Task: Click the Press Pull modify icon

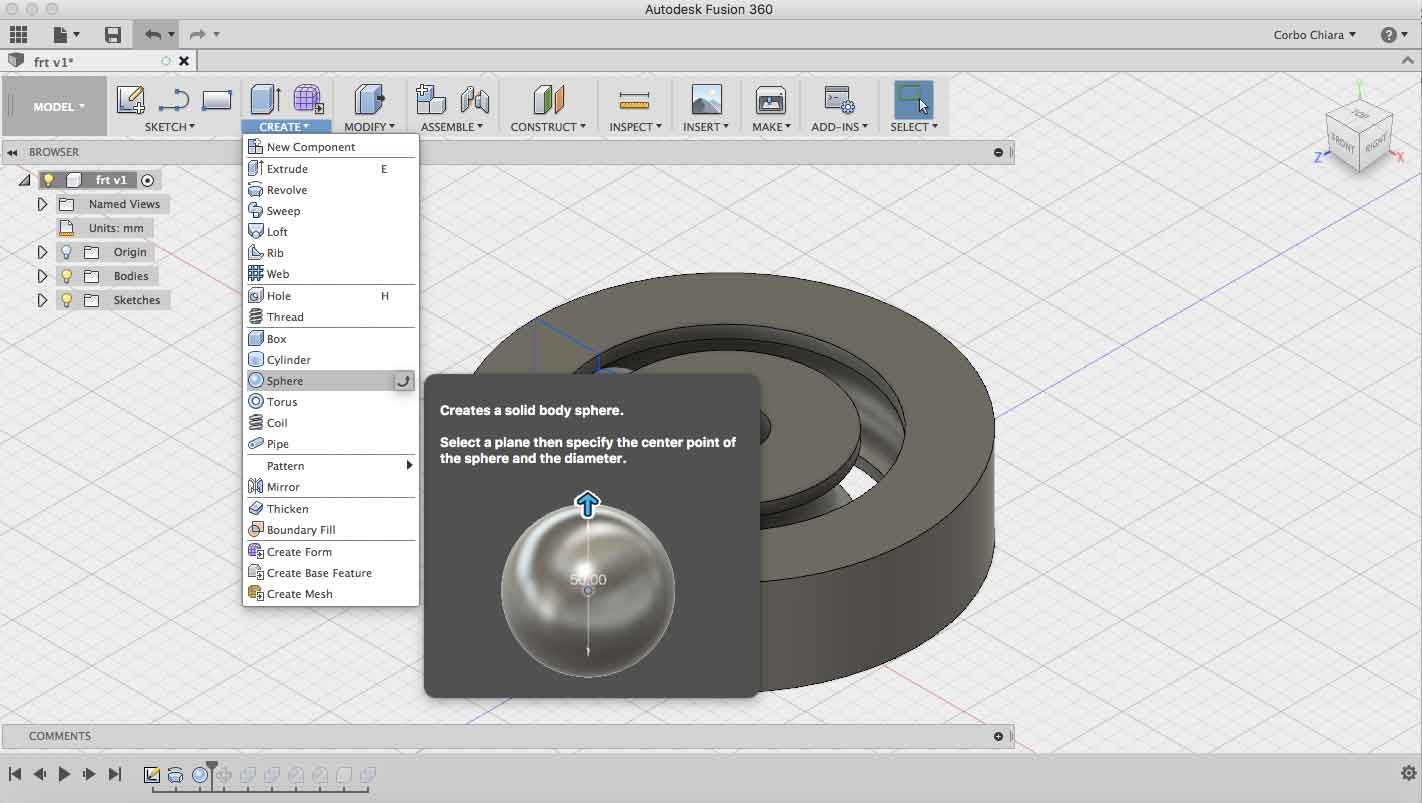Action: (369, 99)
